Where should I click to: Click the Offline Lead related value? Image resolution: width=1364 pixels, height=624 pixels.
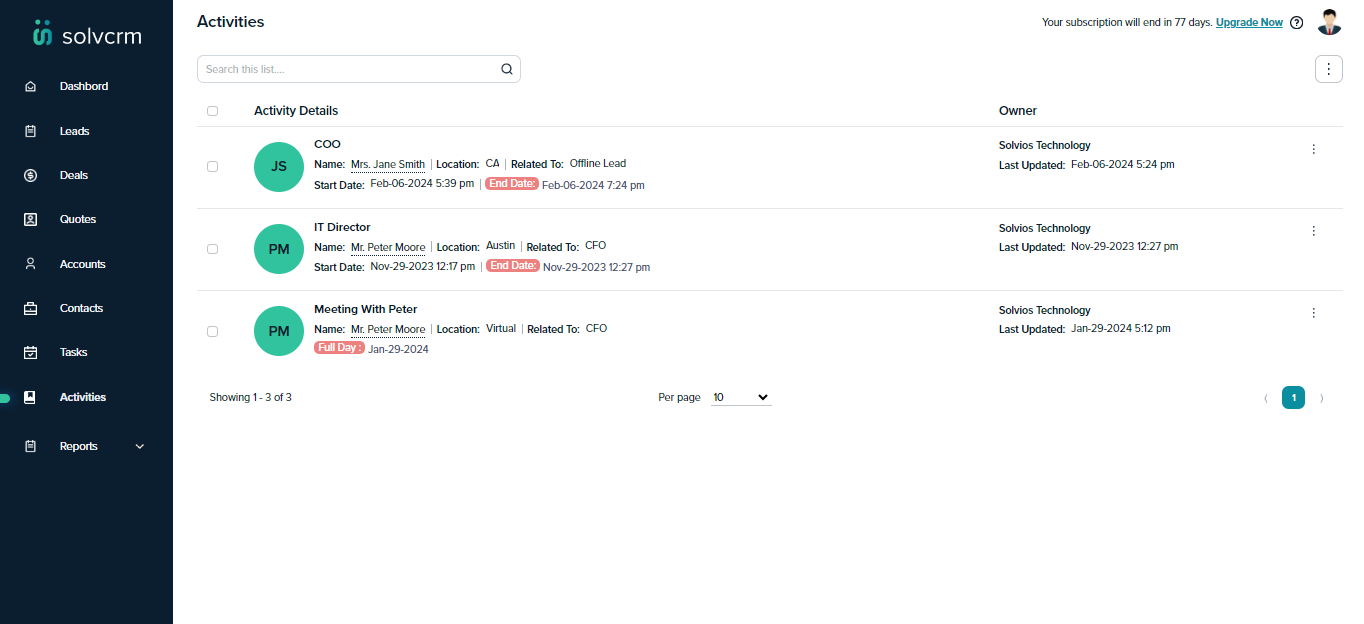(x=598, y=164)
